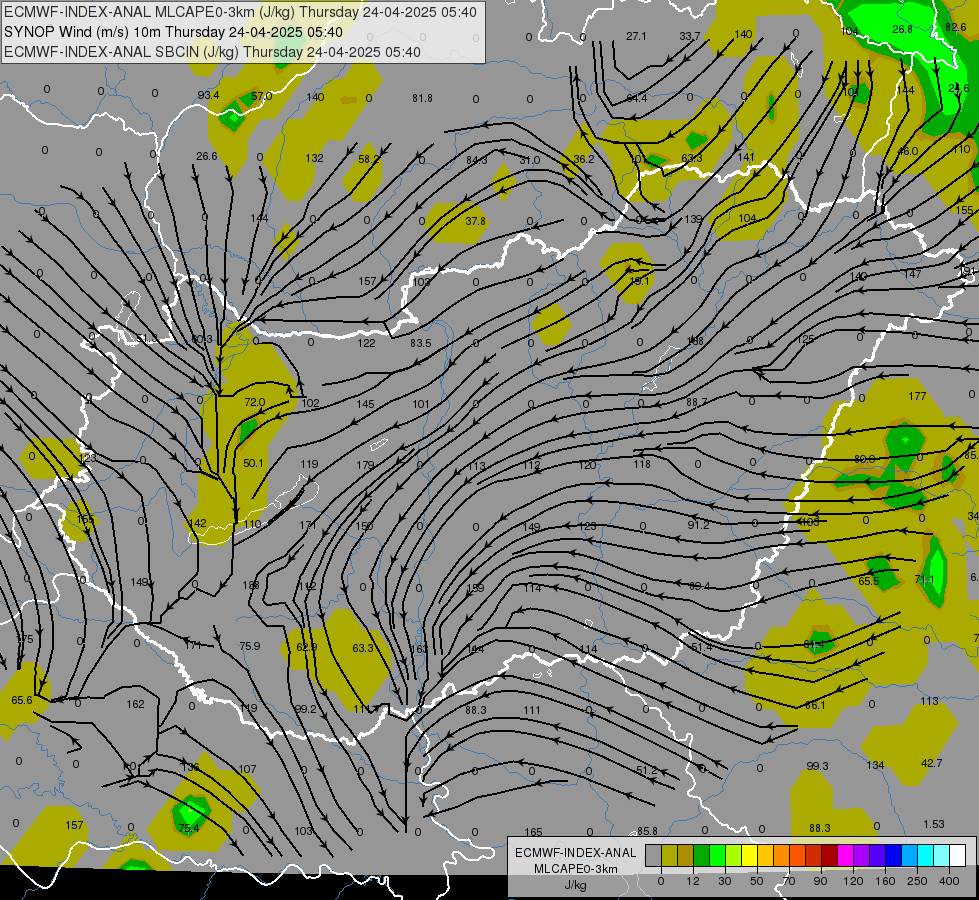Image resolution: width=979 pixels, height=900 pixels.
Task: Click the map value 179
Action: (365, 465)
